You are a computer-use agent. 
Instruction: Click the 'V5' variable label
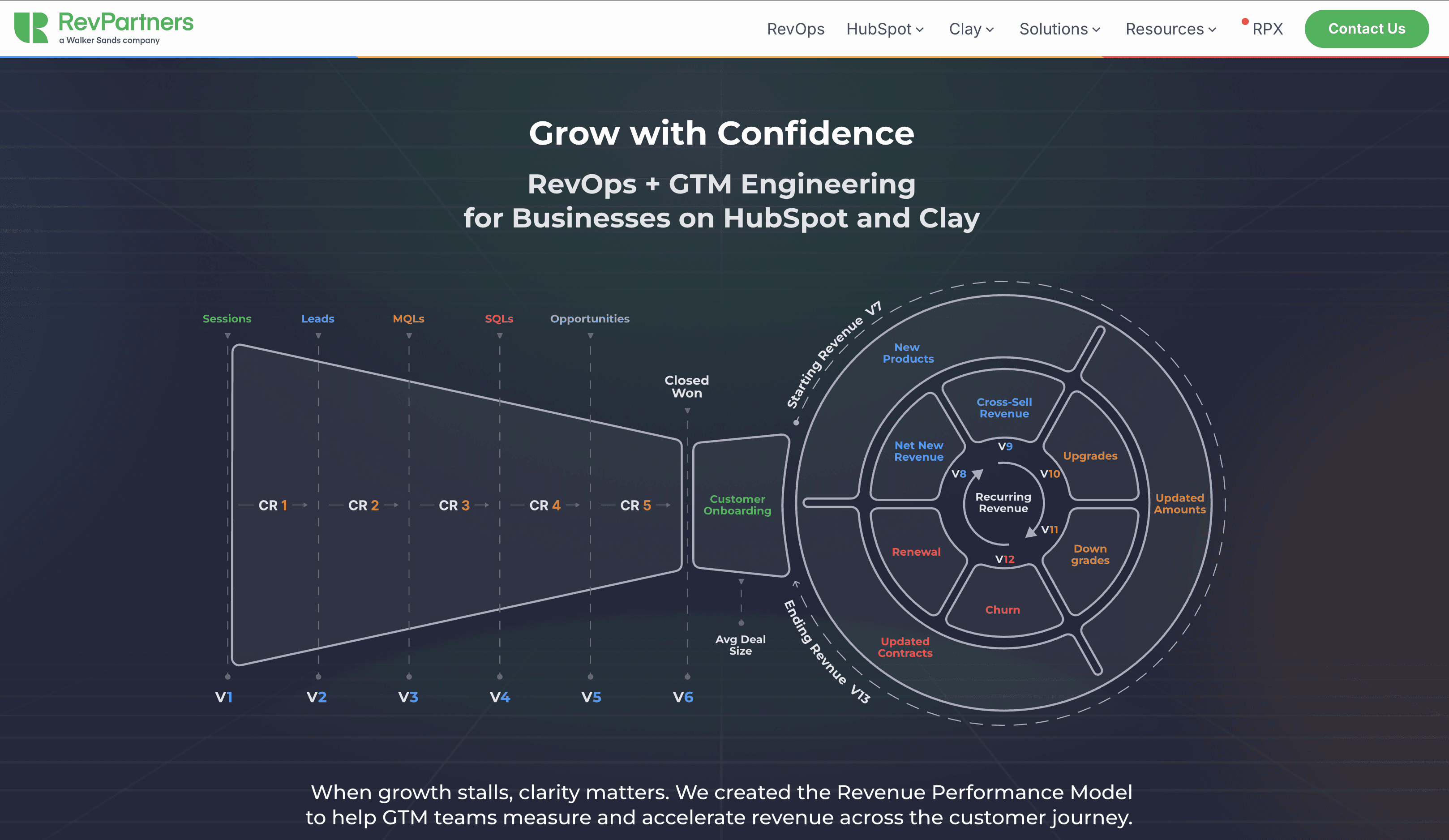coord(591,698)
